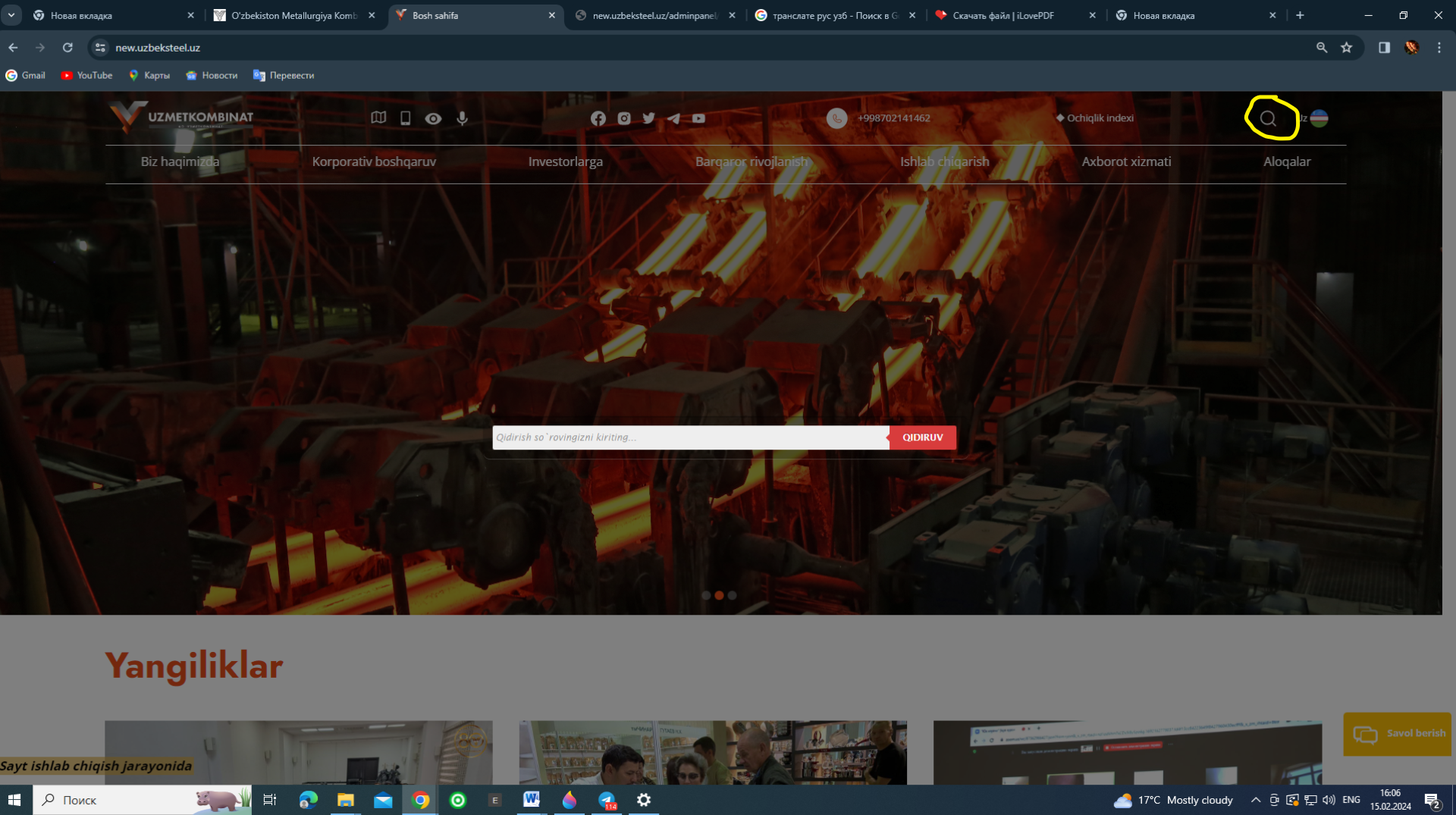
Task: Click the Savol berish chat button
Action: pyautogui.click(x=1398, y=734)
